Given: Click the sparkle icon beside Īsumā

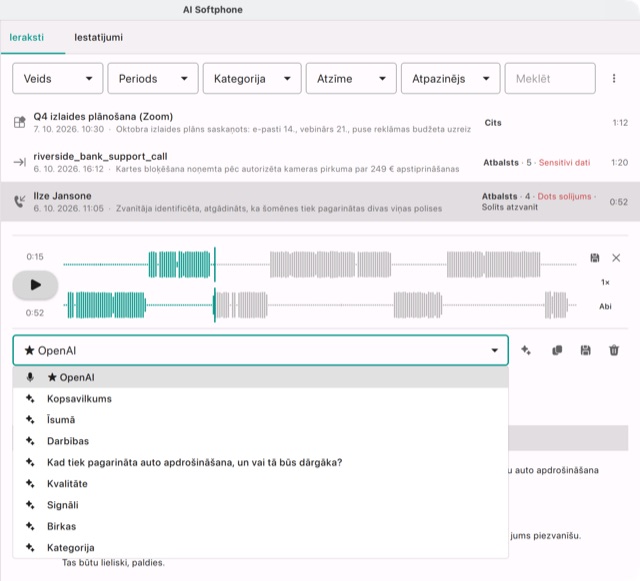Looking at the screenshot, I should tap(30, 420).
